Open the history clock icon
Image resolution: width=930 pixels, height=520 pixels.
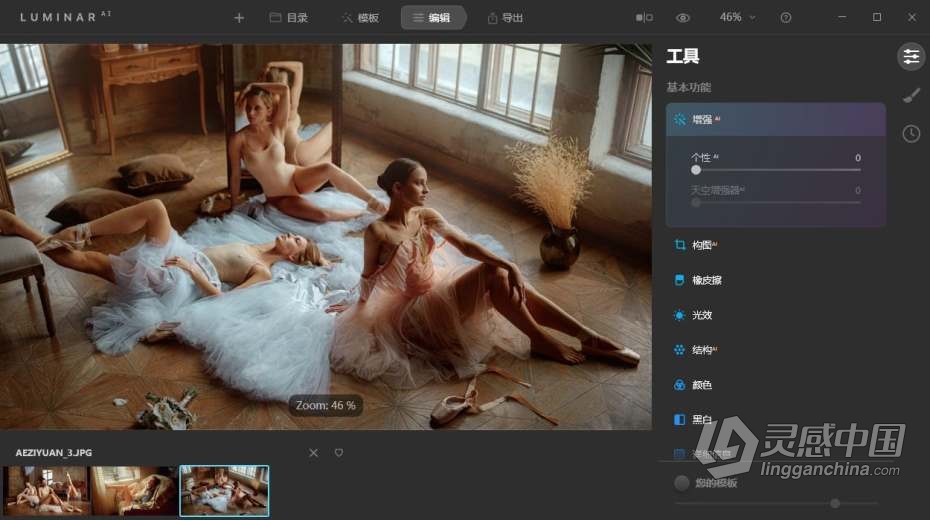[x=911, y=133]
